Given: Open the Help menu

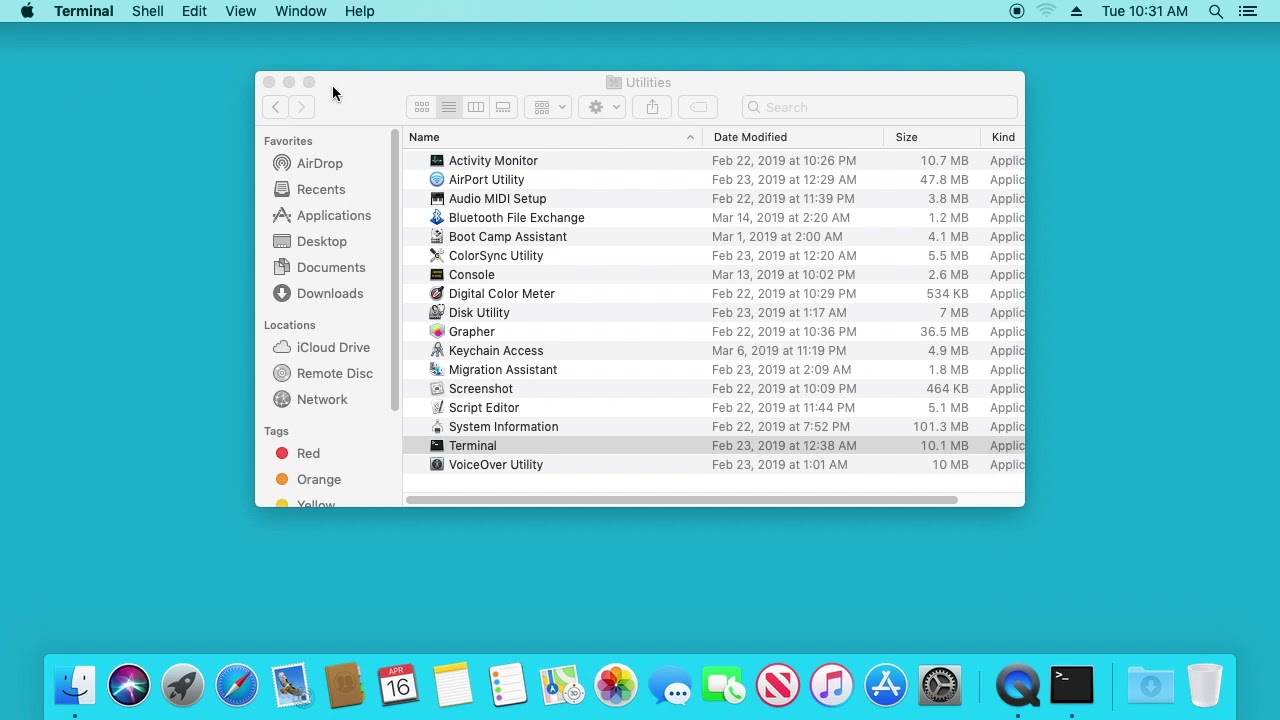Looking at the screenshot, I should click(360, 11).
